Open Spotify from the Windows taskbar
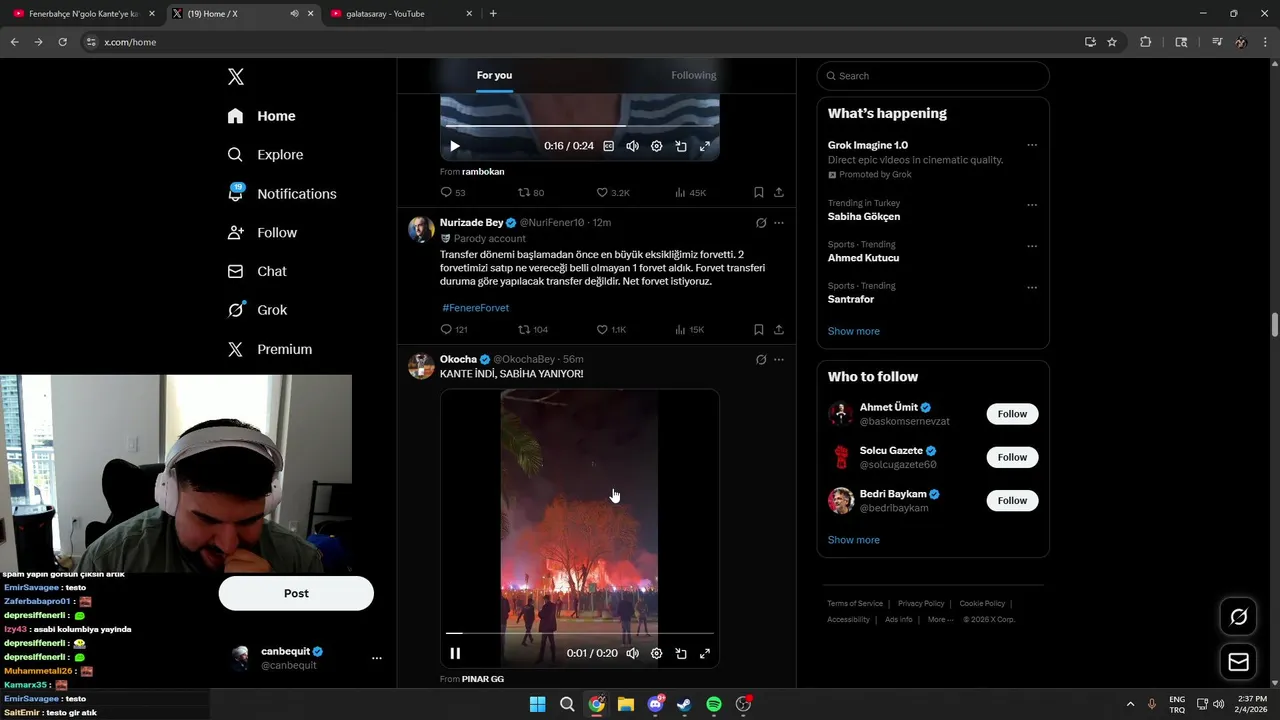1280x720 pixels. (714, 704)
